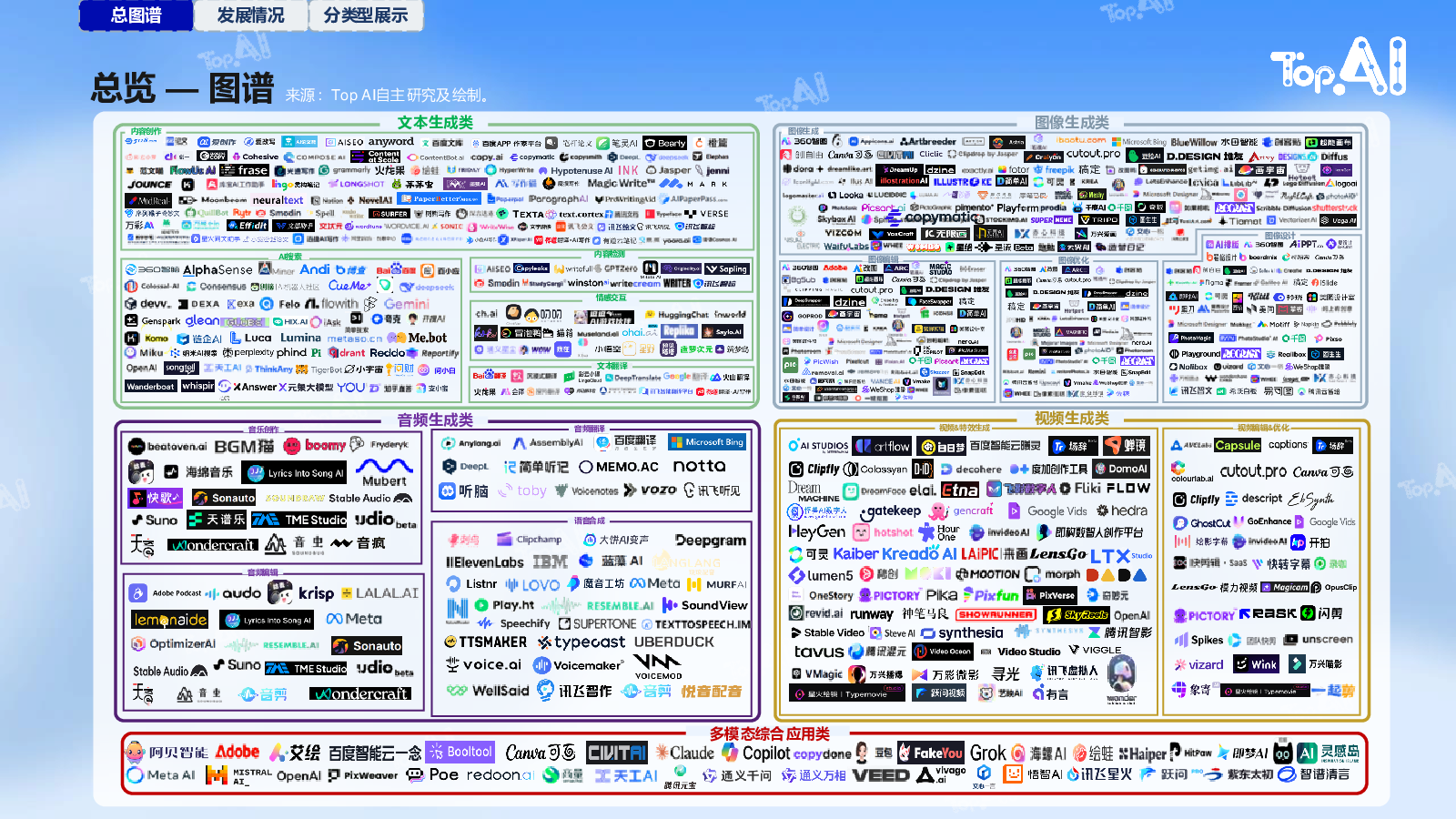The image size is (1456, 819).
Task: Click the UBERDUCK logo
Action: 674,642
